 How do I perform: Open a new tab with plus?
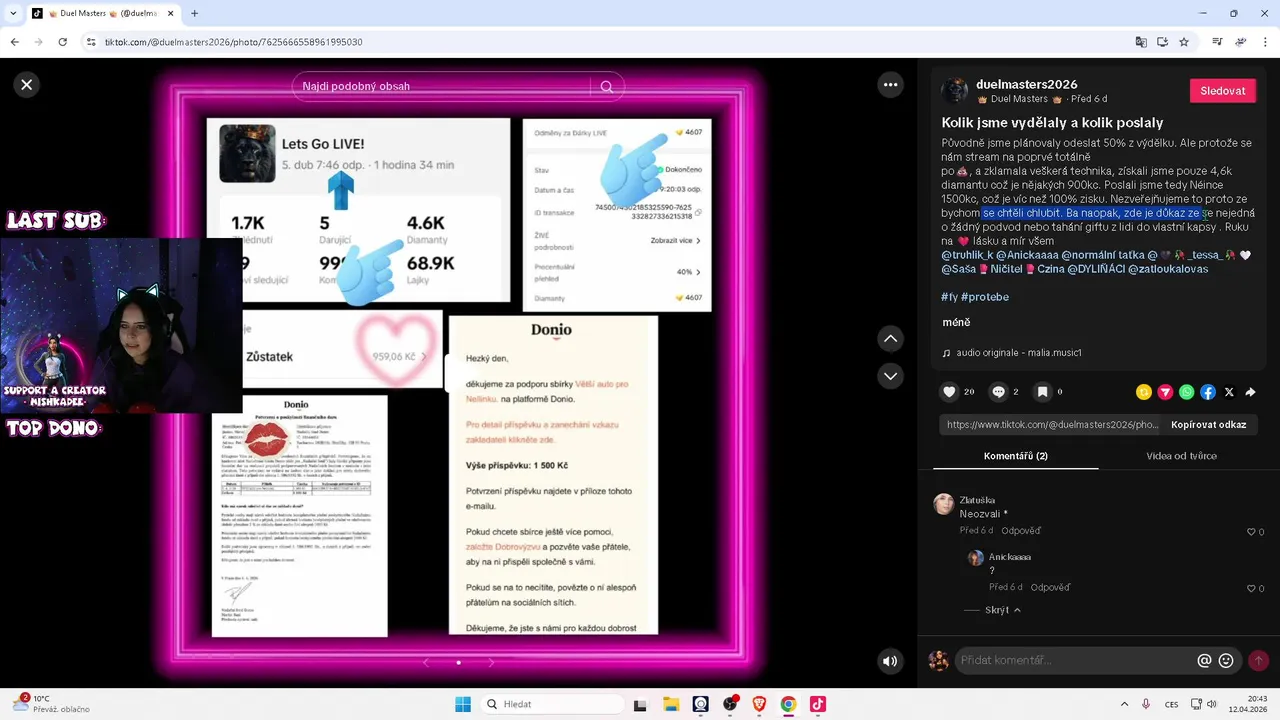click(x=194, y=14)
